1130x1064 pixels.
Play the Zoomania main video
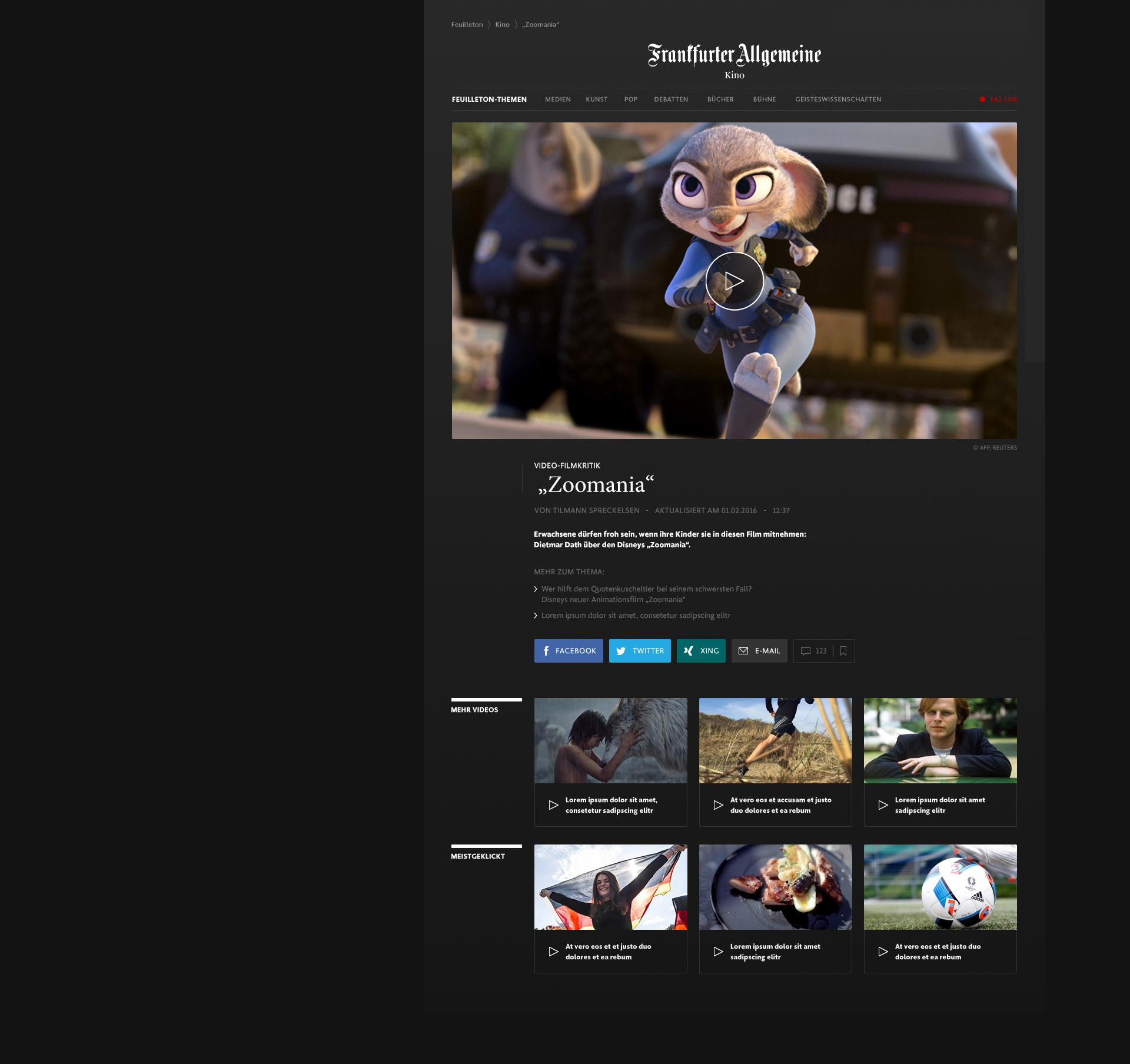pyautogui.click(x=734, y=281)
